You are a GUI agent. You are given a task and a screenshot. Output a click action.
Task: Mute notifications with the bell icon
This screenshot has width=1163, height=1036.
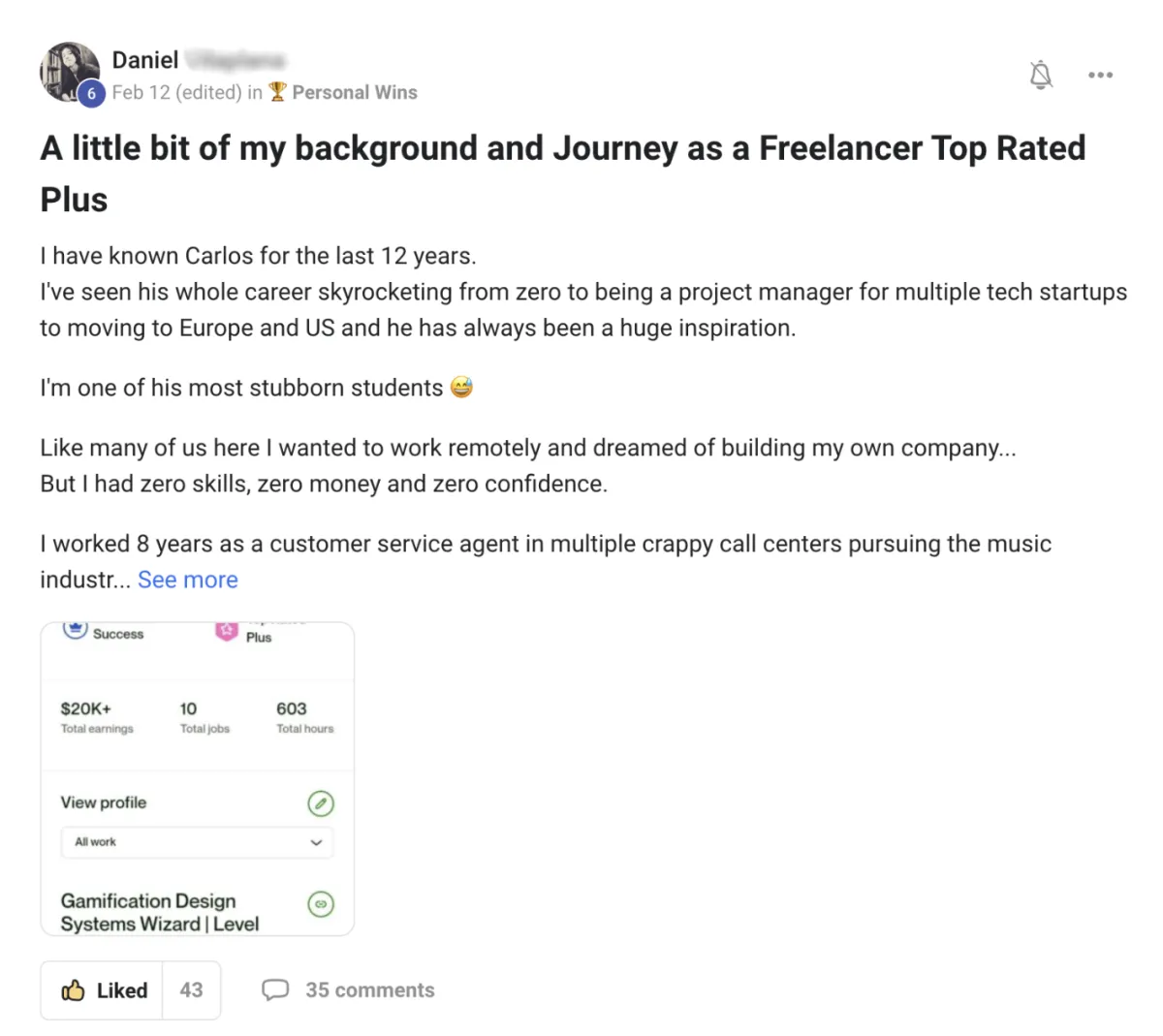click(x=1041, y=75)
